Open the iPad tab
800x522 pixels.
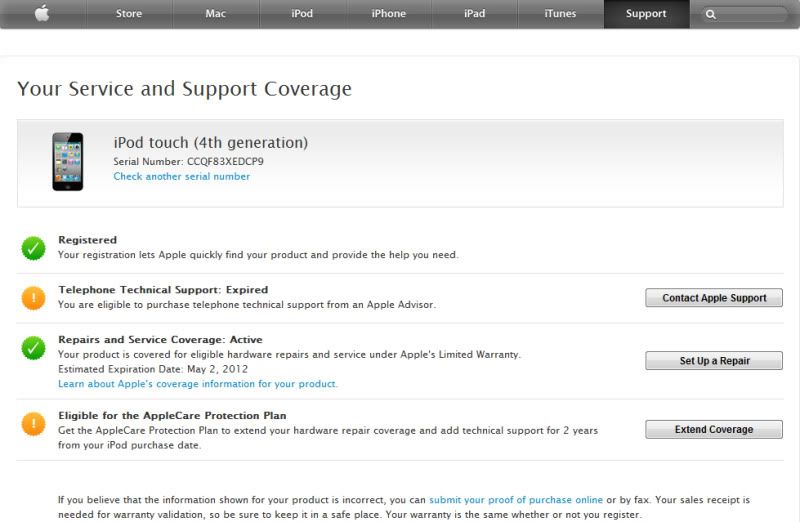click(x=474, y=14)
